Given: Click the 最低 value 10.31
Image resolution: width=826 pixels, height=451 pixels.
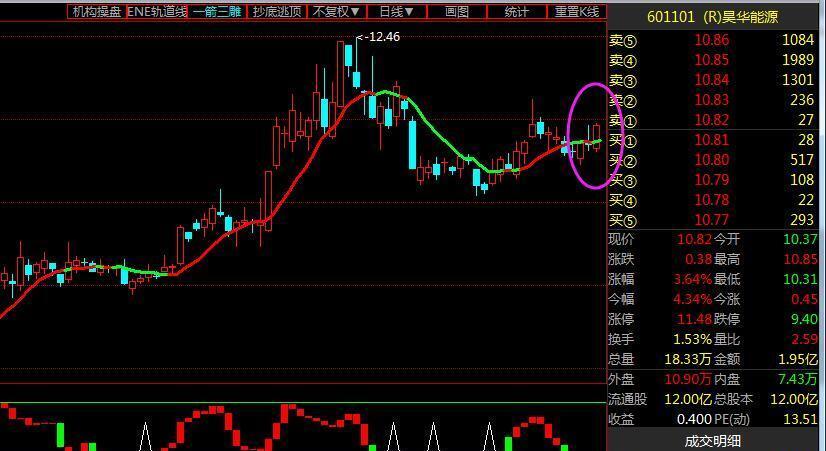Looking at the screenshot, I should (800, 279).
